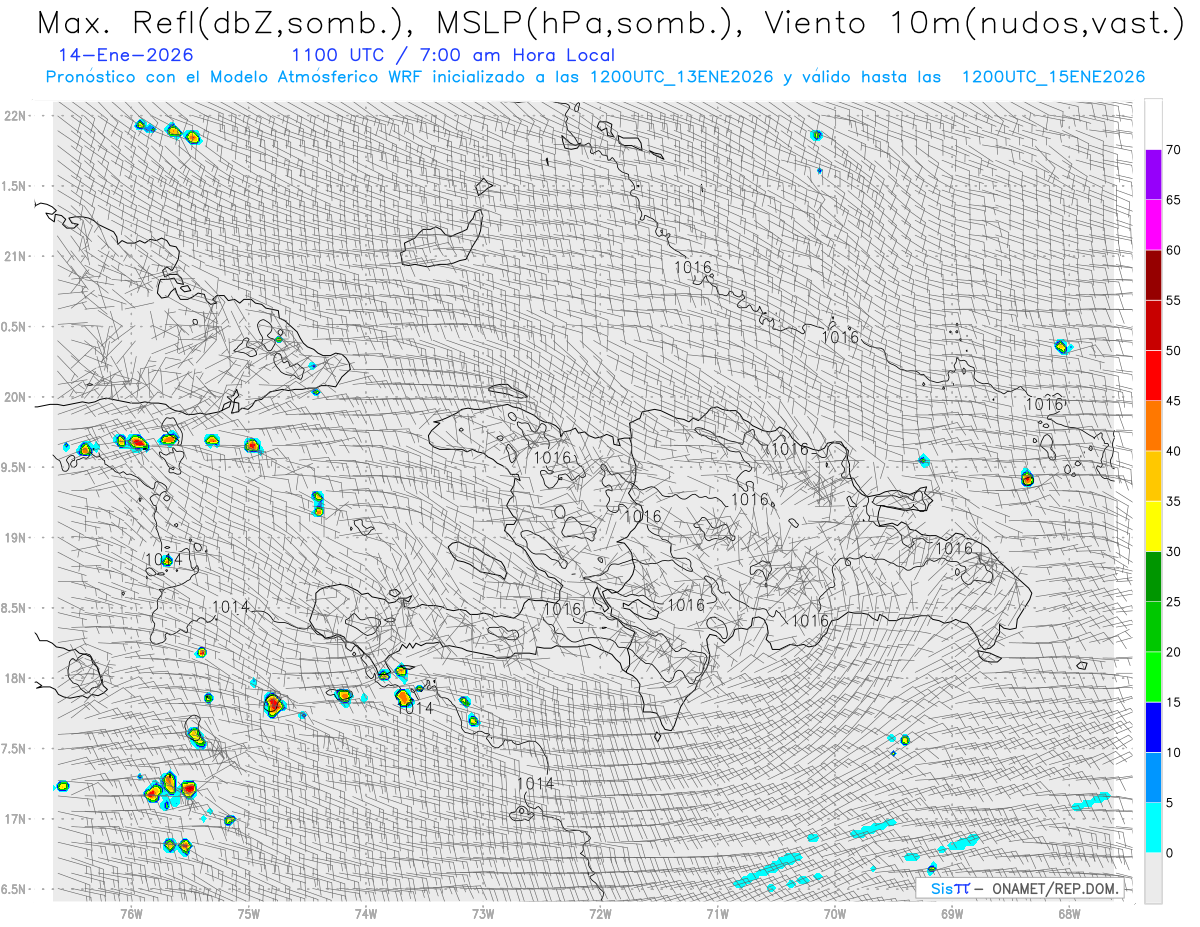This screenshot has height=927, width=1200.
Task: Select the '18N' latitude label
Action: pos(16,679)
